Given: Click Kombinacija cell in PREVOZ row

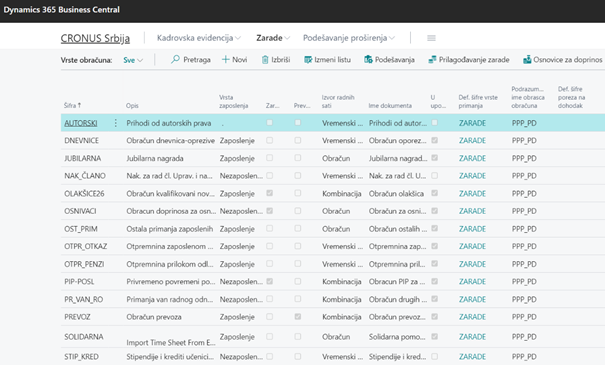Looking at the screenshot, I should [341, 317].
